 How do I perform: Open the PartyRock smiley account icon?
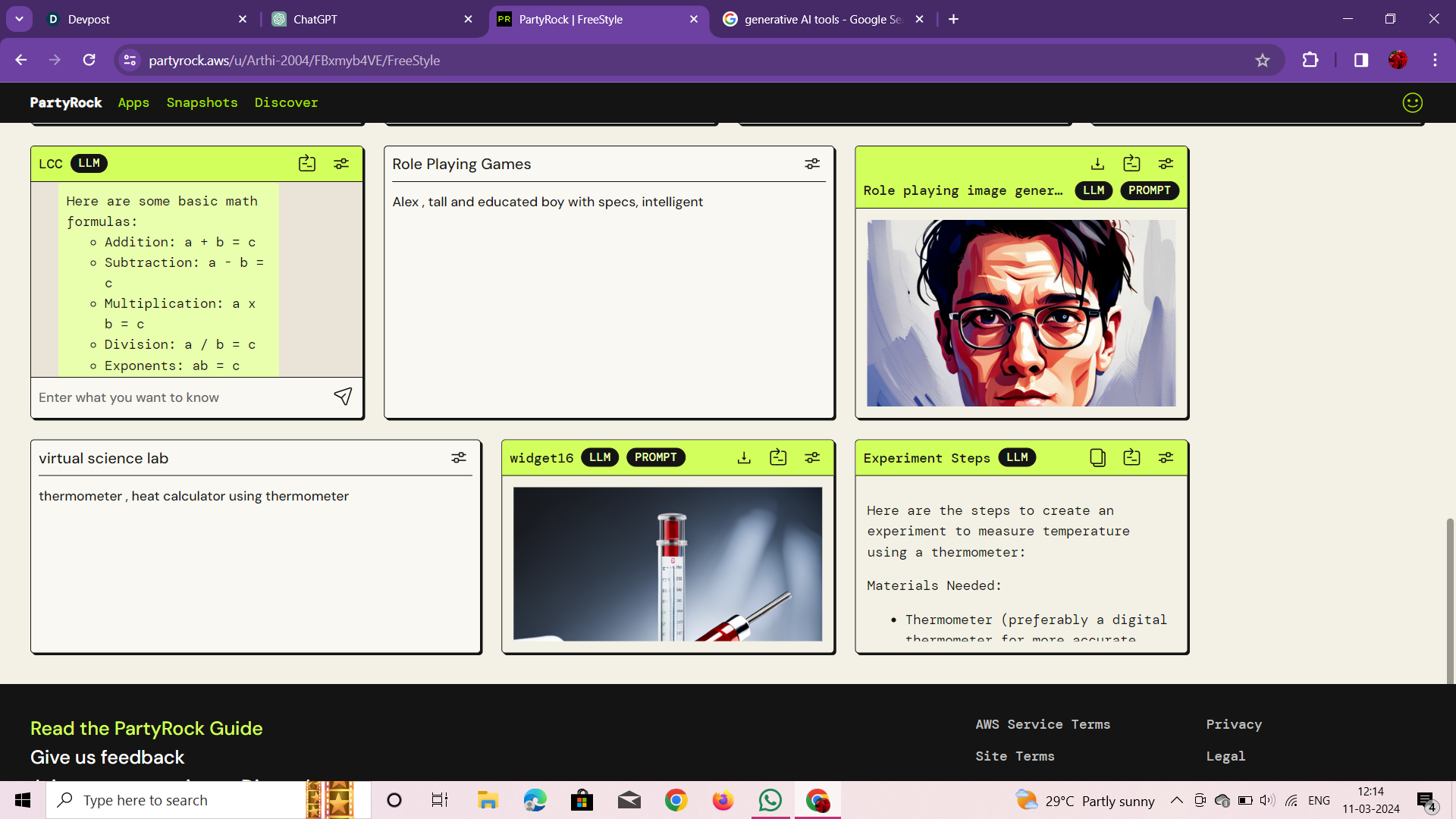pos(1412,102)
